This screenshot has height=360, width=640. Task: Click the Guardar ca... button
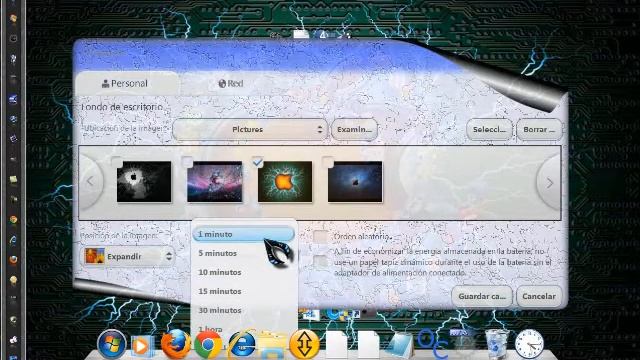[482, 296]
